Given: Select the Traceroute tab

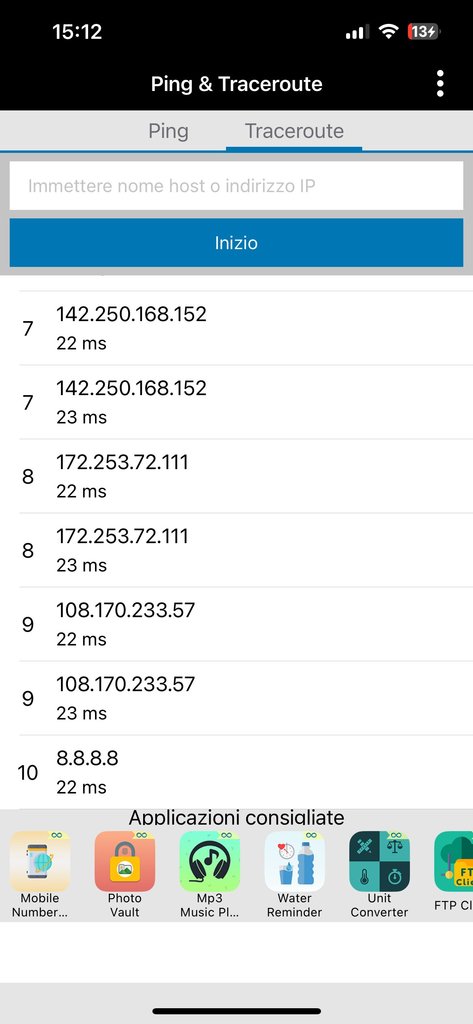Looking at the screenshot, I should tap(294, 131).
